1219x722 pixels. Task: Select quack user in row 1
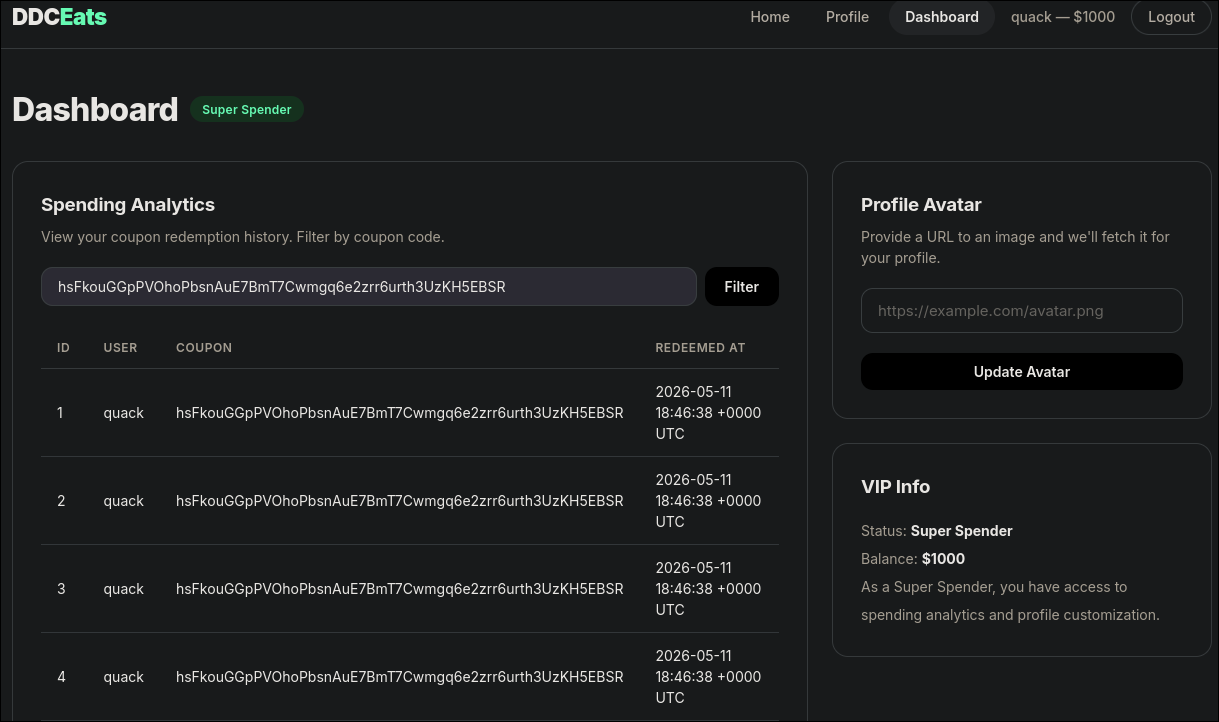coord(124,413)
